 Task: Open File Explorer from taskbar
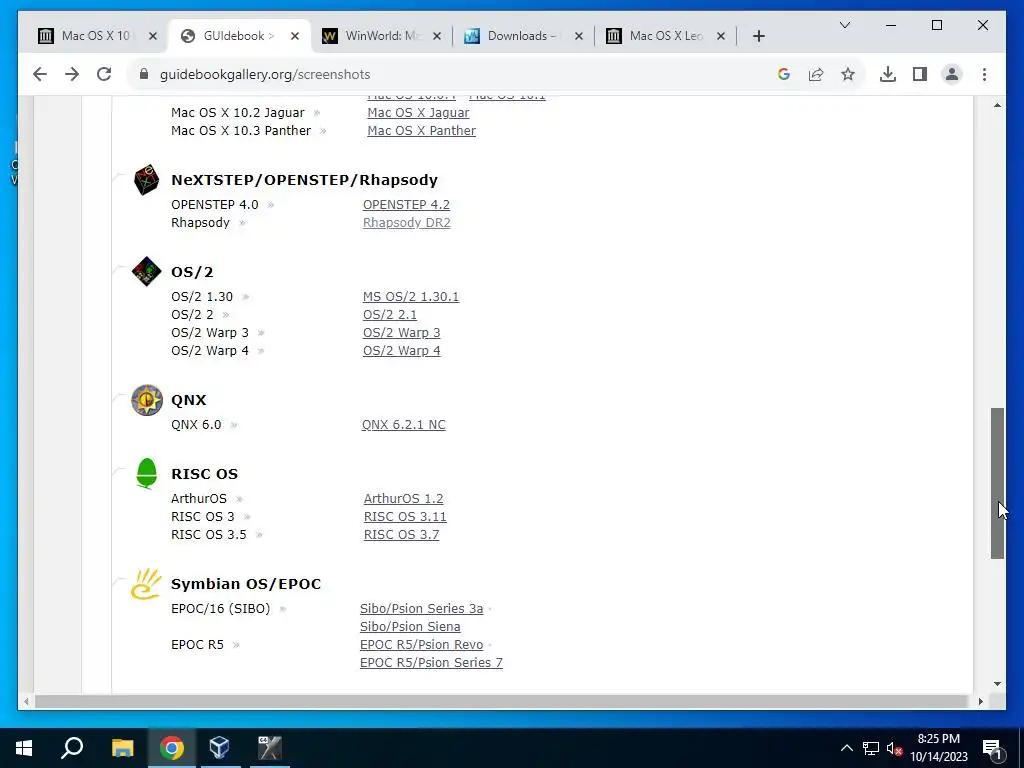click(122, 748)
